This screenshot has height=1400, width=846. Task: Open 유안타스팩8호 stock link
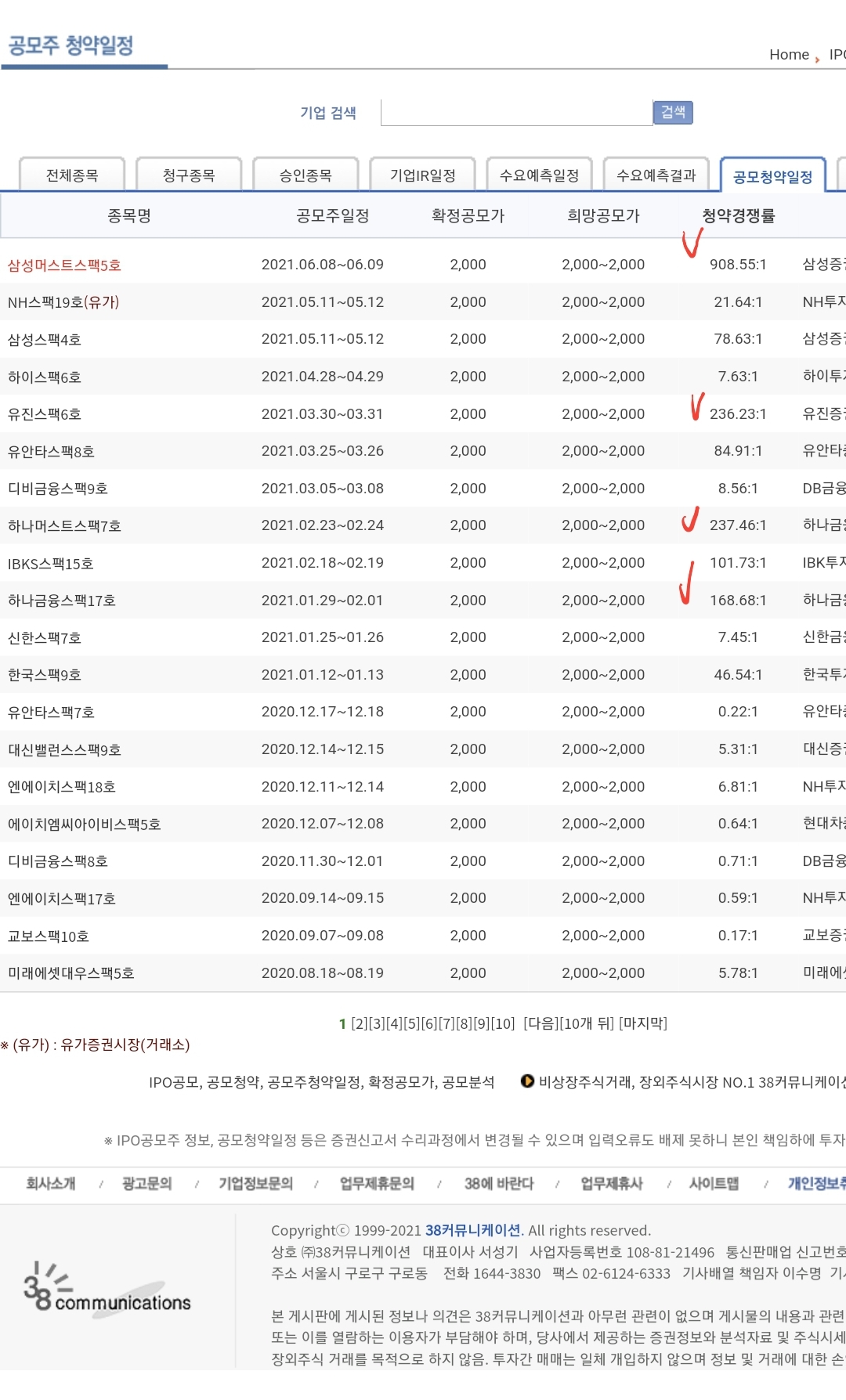[x=51, y=451]
